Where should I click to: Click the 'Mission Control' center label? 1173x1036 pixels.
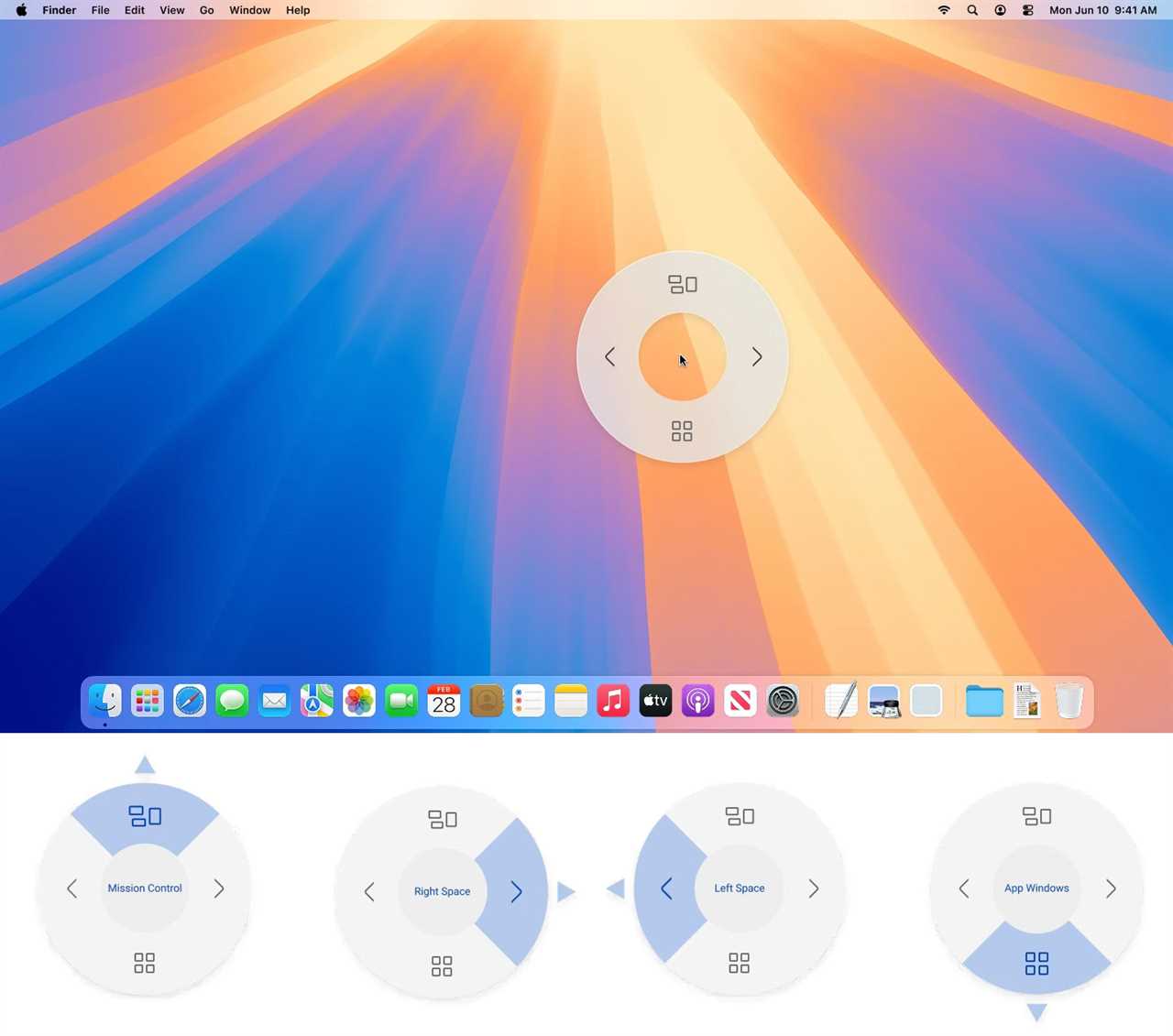145,889
